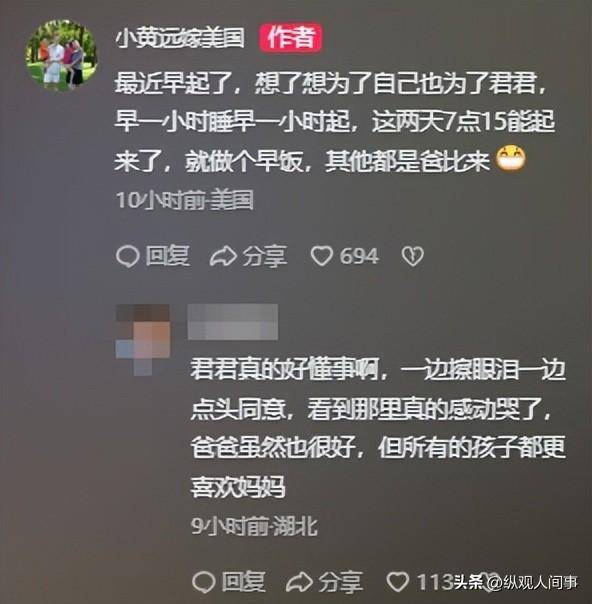Viewport: 592px width, 604px height.
Task: Tap the speech bubble icon on Hubei reply
Action: (x=204, y=582)
